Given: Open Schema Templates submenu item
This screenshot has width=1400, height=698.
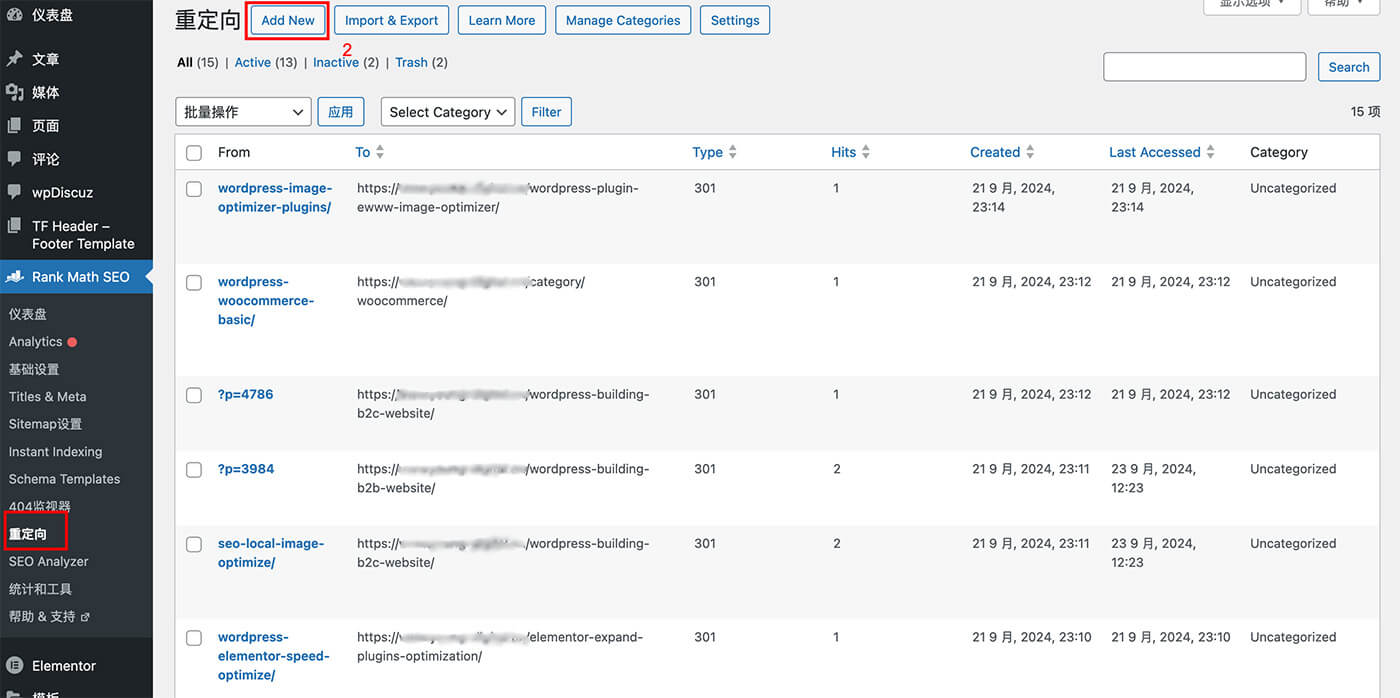Looking at the screenshot, I should click(x=64, y=479).
